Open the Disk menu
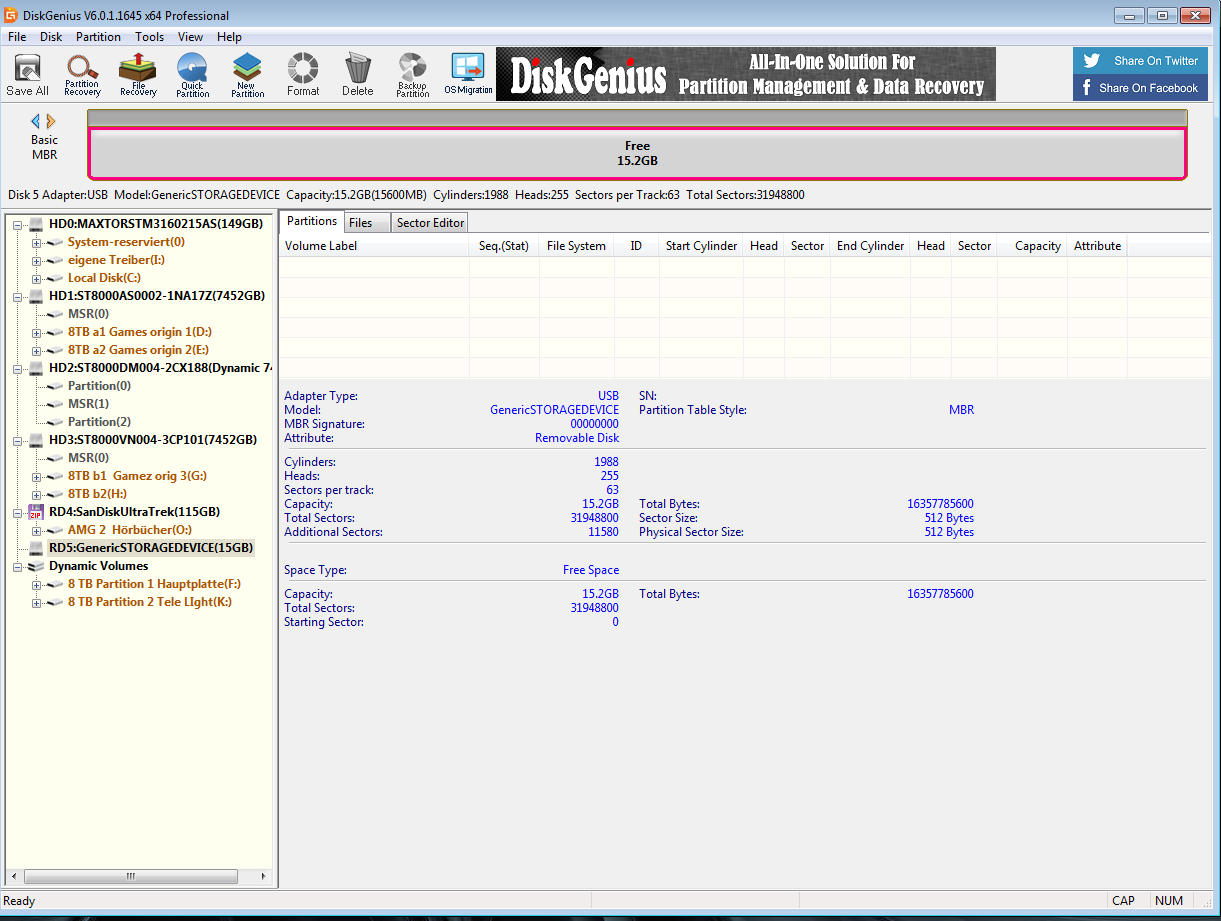This screenshot has height=921, width=1221. (51, 37)
